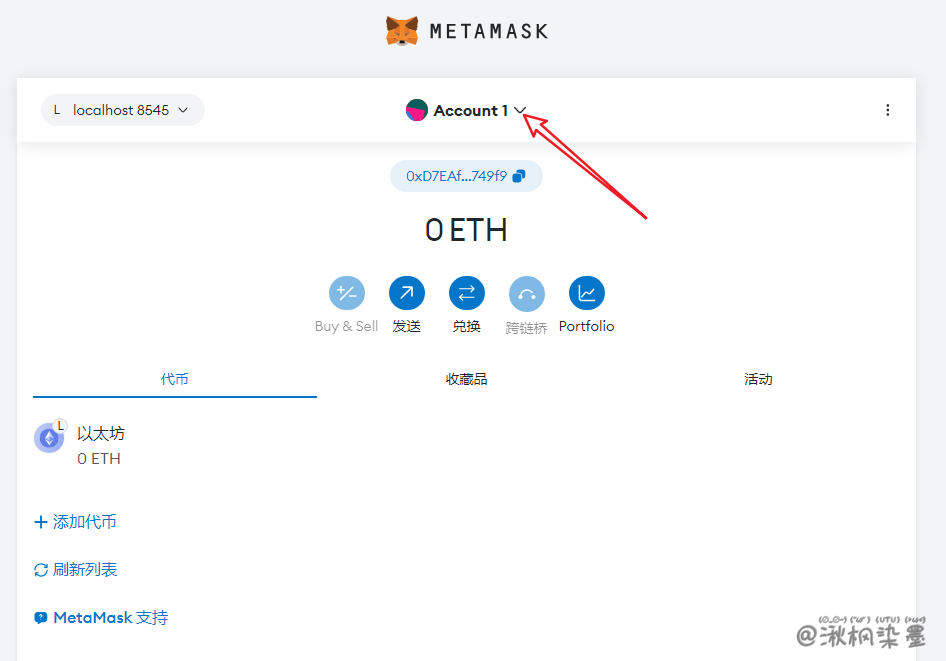
Task: Expand the Account 1 chevron
Action: pos(520,111)
